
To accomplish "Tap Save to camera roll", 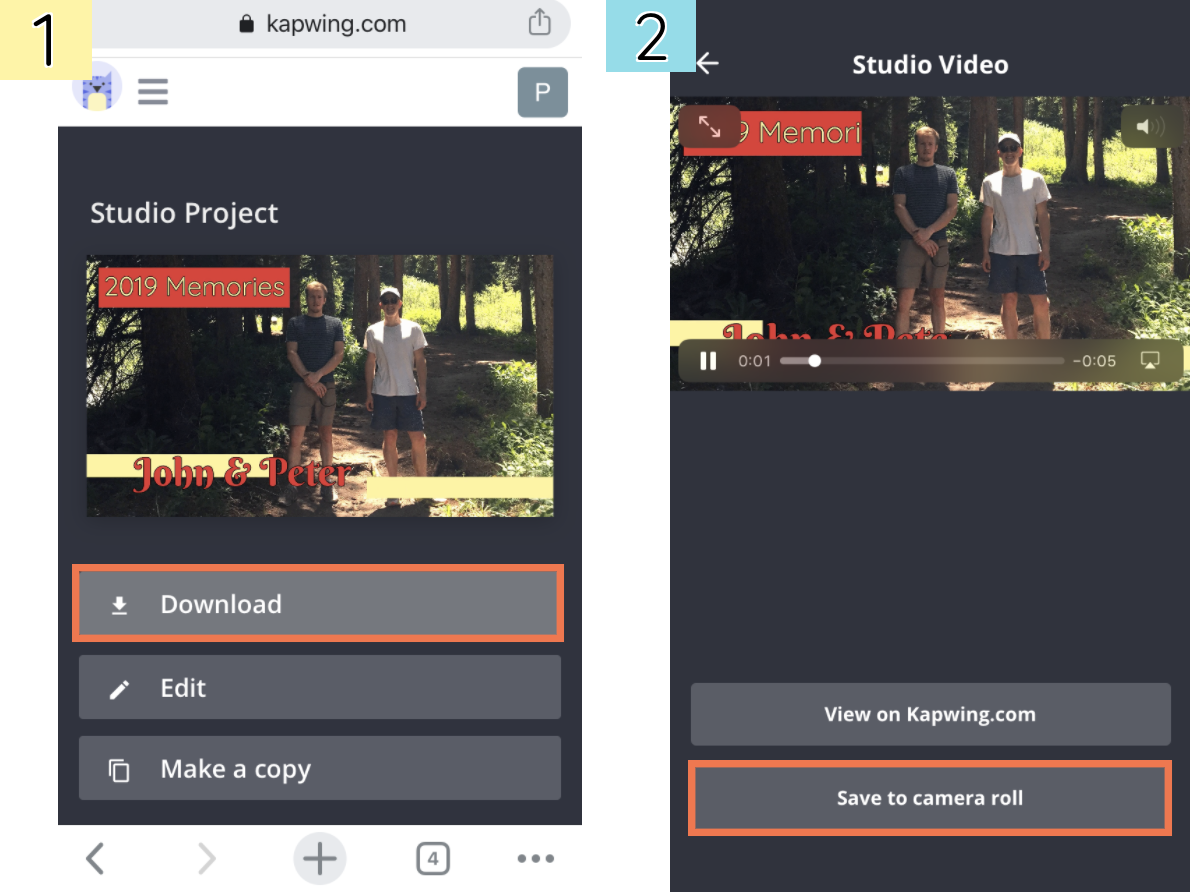I will coord(929,798).
